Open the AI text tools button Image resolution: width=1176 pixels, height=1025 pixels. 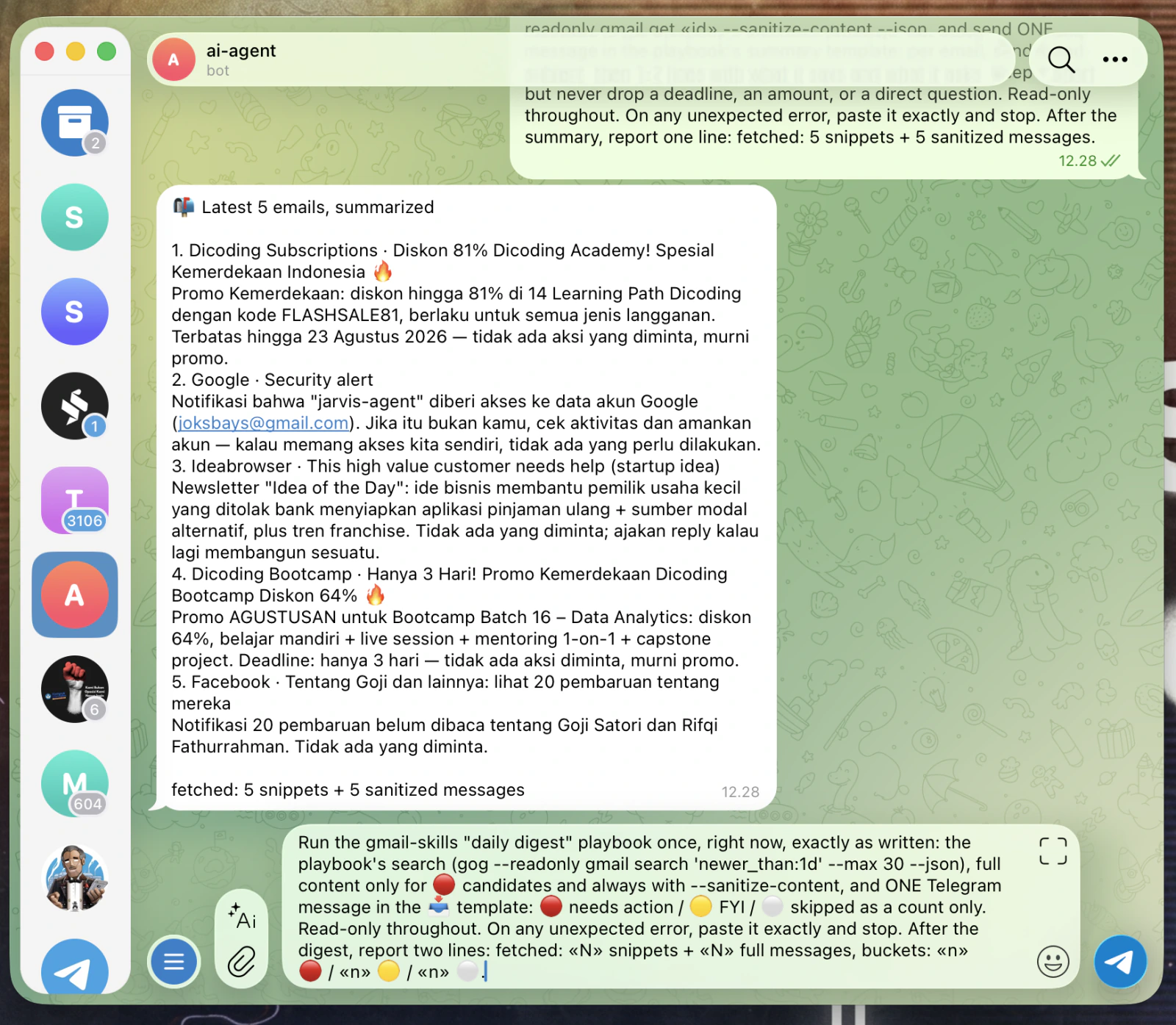242,916
